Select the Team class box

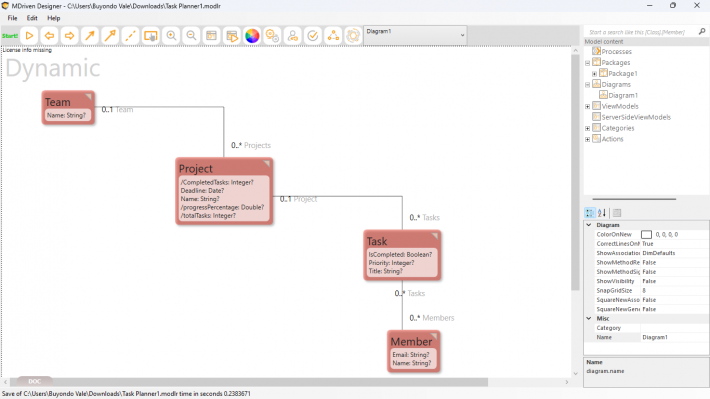[x=68, y=108]
